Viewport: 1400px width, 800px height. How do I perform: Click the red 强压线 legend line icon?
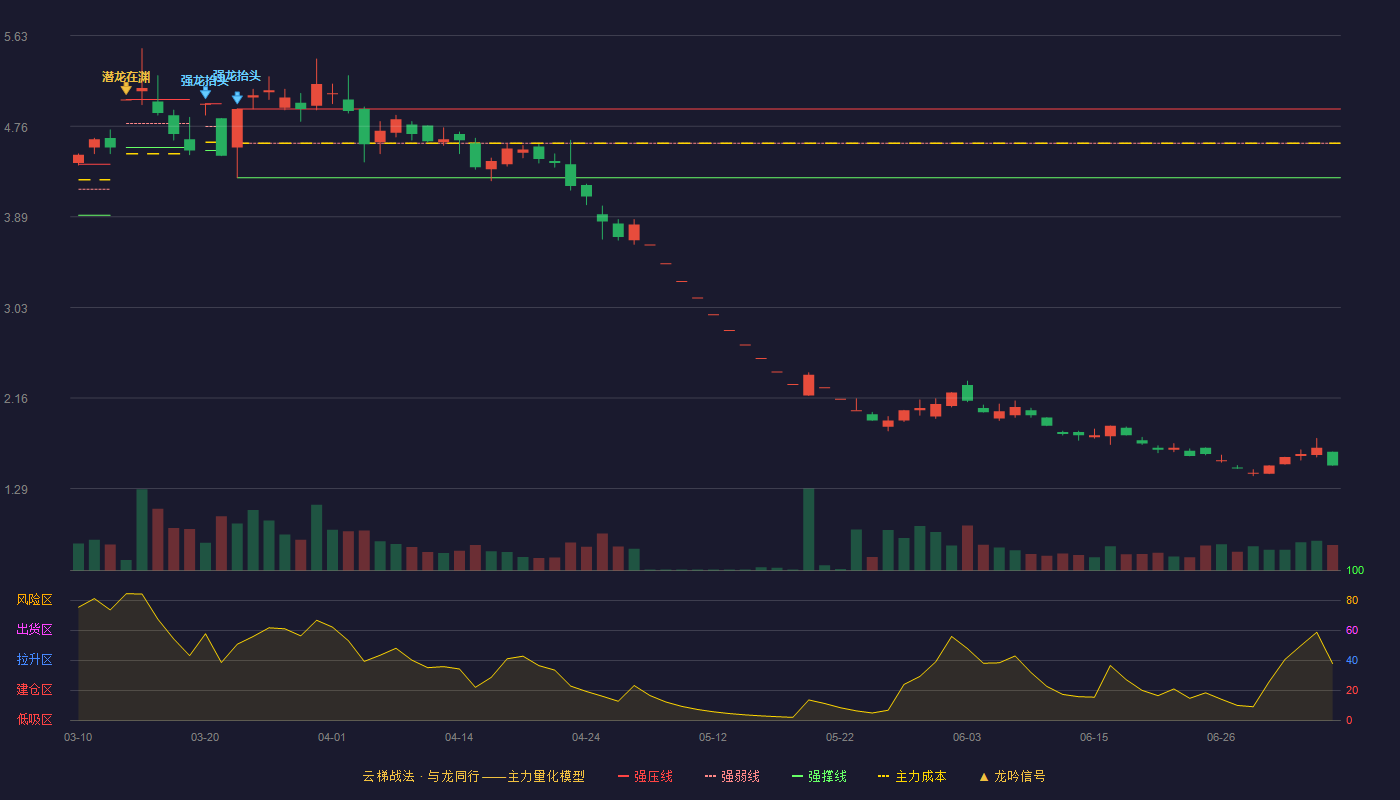[624, 777]
